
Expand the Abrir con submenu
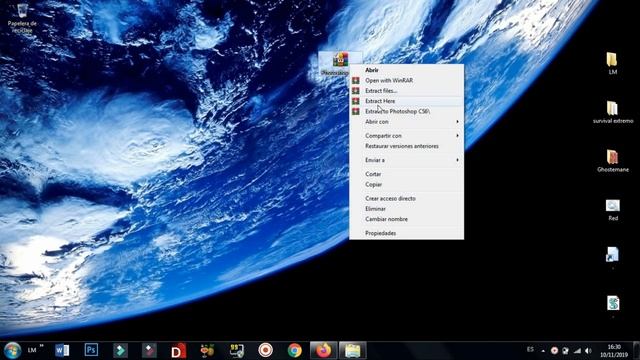pos(407,122)
